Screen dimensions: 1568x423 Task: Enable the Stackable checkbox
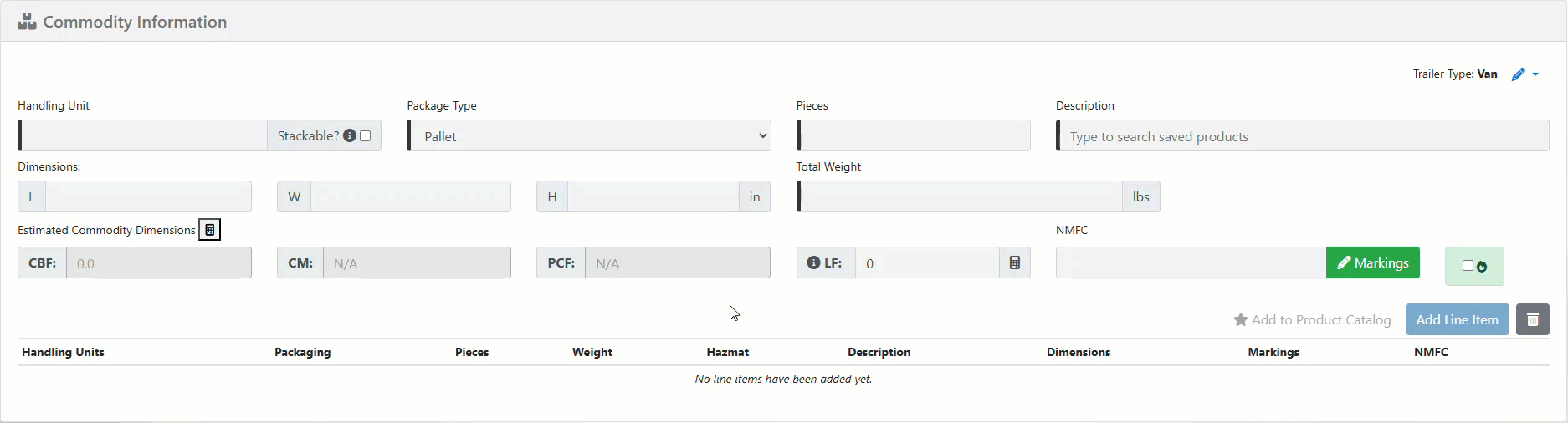(x=366, y=135)
